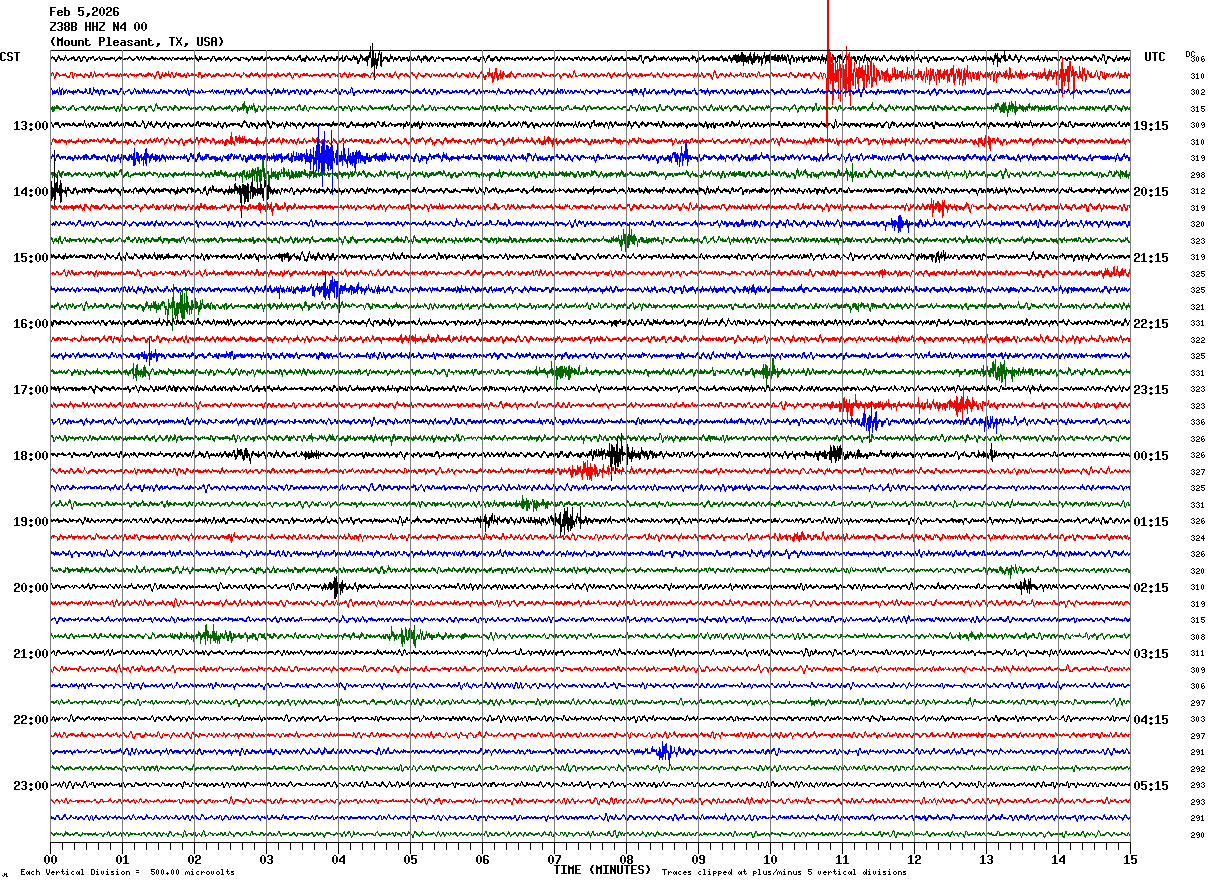
Task: Select the 16:00 CST row label
Action: pos(31,324)
